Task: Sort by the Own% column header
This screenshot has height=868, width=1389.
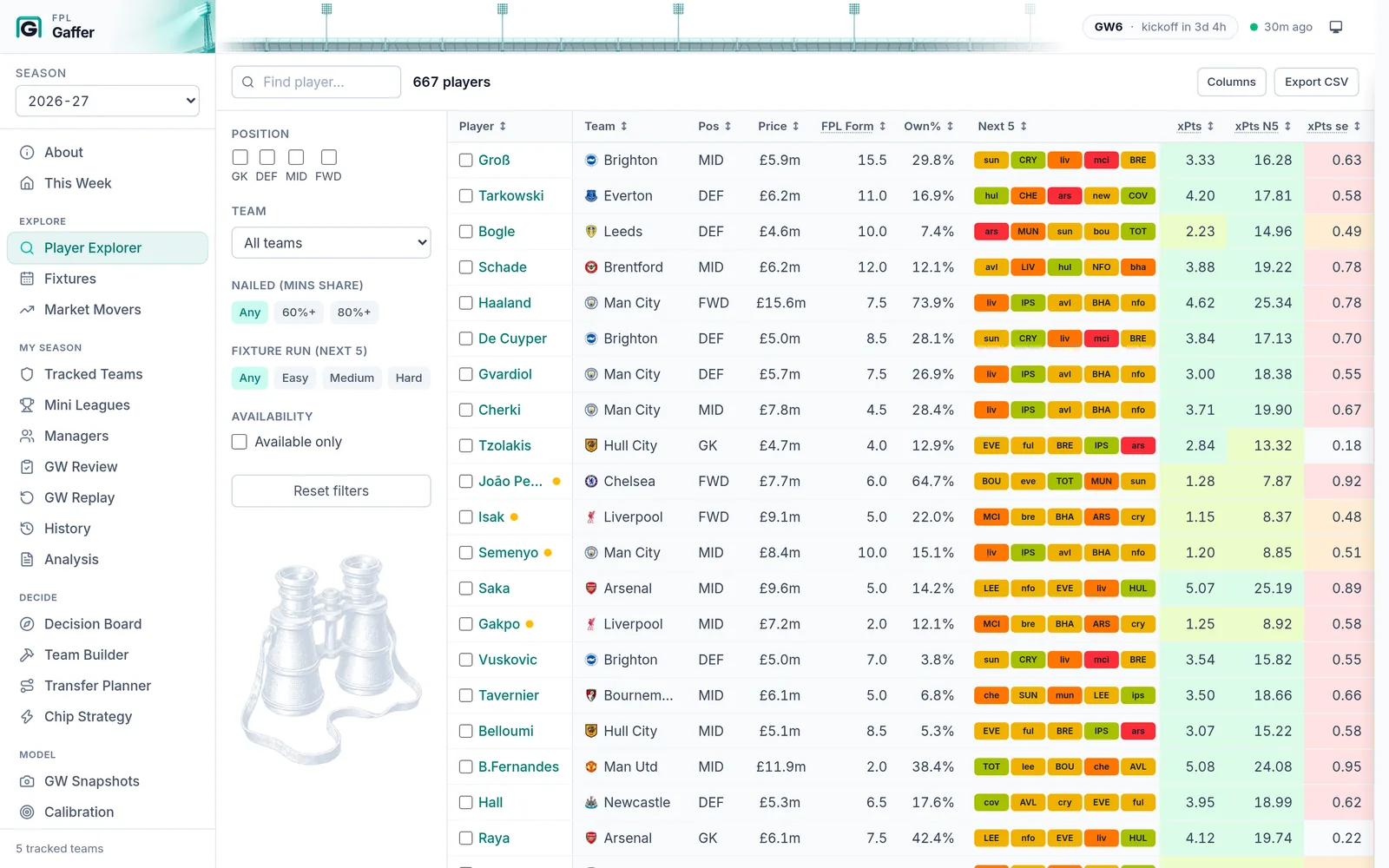Action: click(x=929, y=127)
